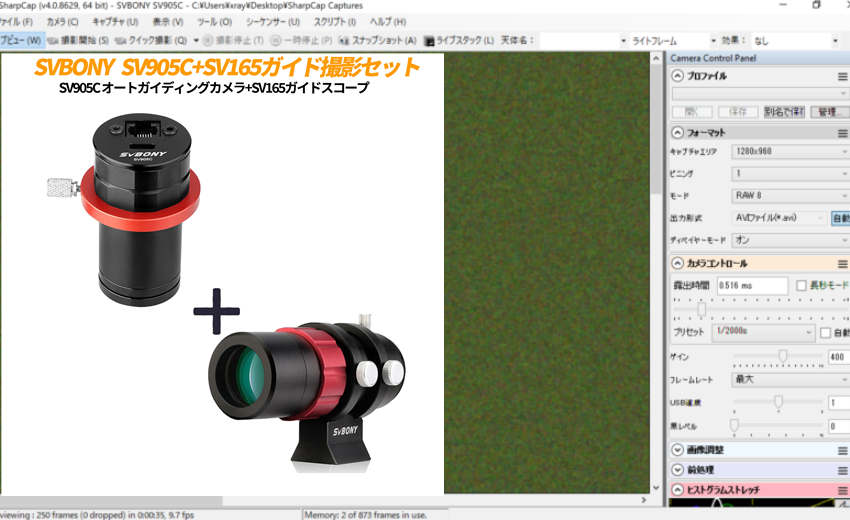Open the 出力形式 AVIファイル dropdown
The width and height of the screenshot is (850, 520).
click(779, 217)
